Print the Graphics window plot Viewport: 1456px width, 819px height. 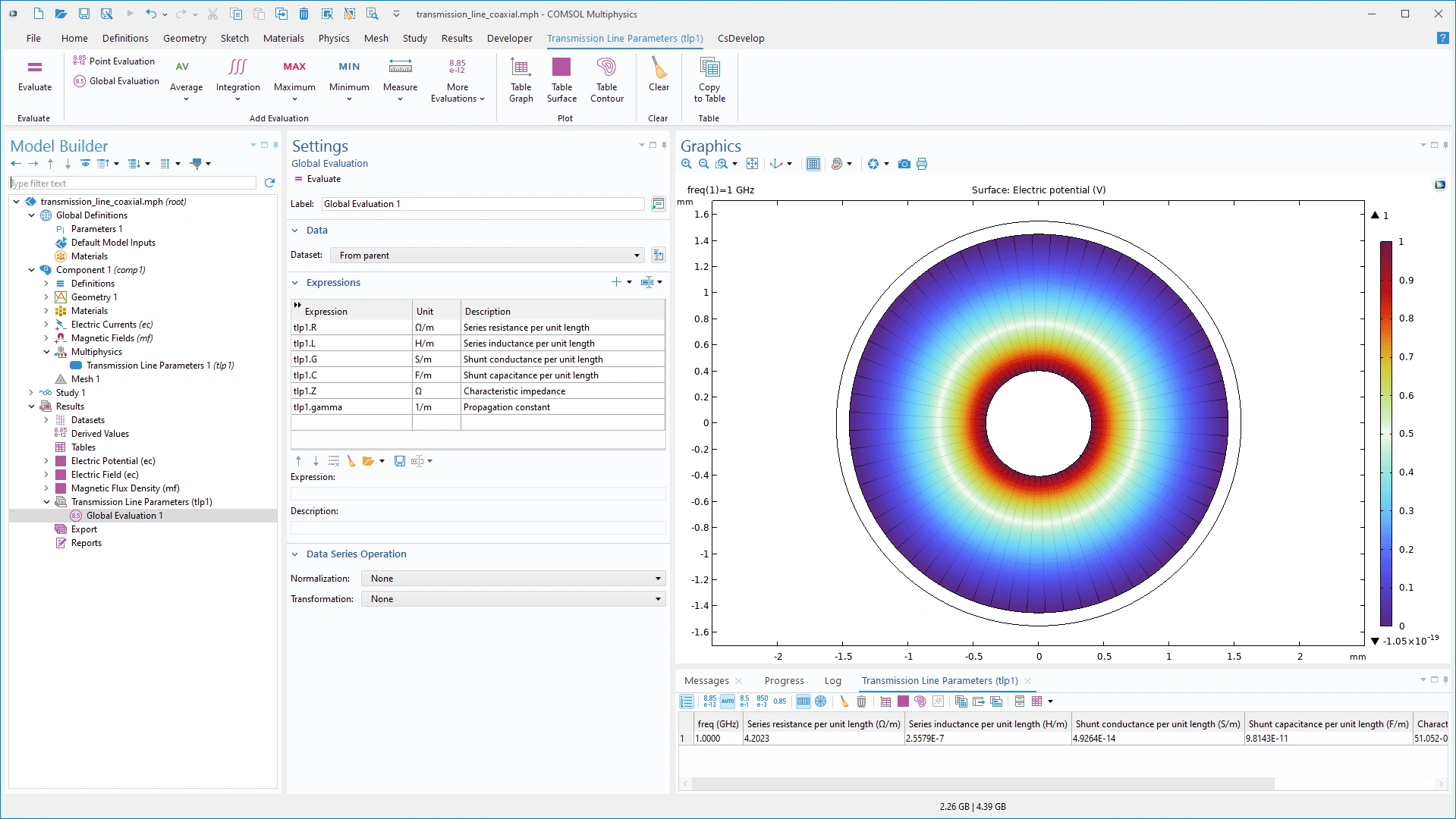pyautogui.click(x=922, y=164)
